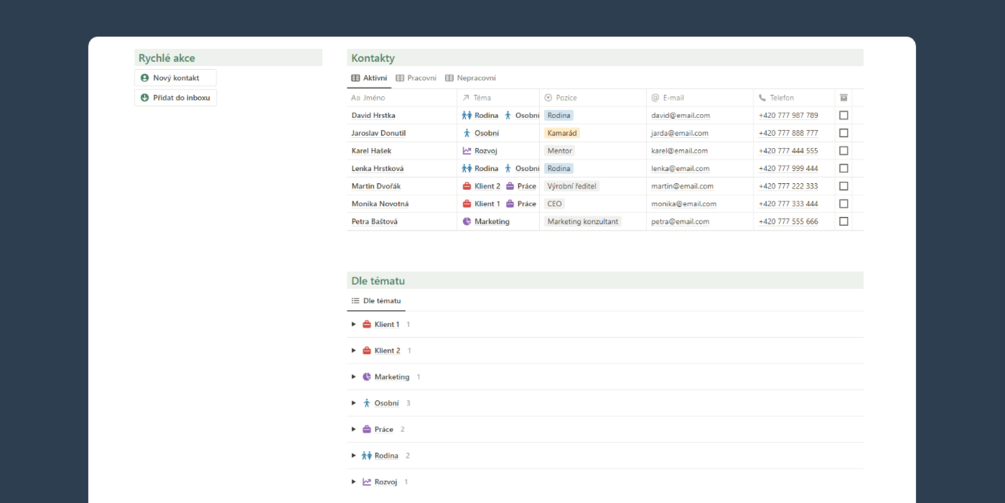Screen dimensions: 1005x503
Task: Expand the Rodina group triangle
Action: [x=354, y=456]
